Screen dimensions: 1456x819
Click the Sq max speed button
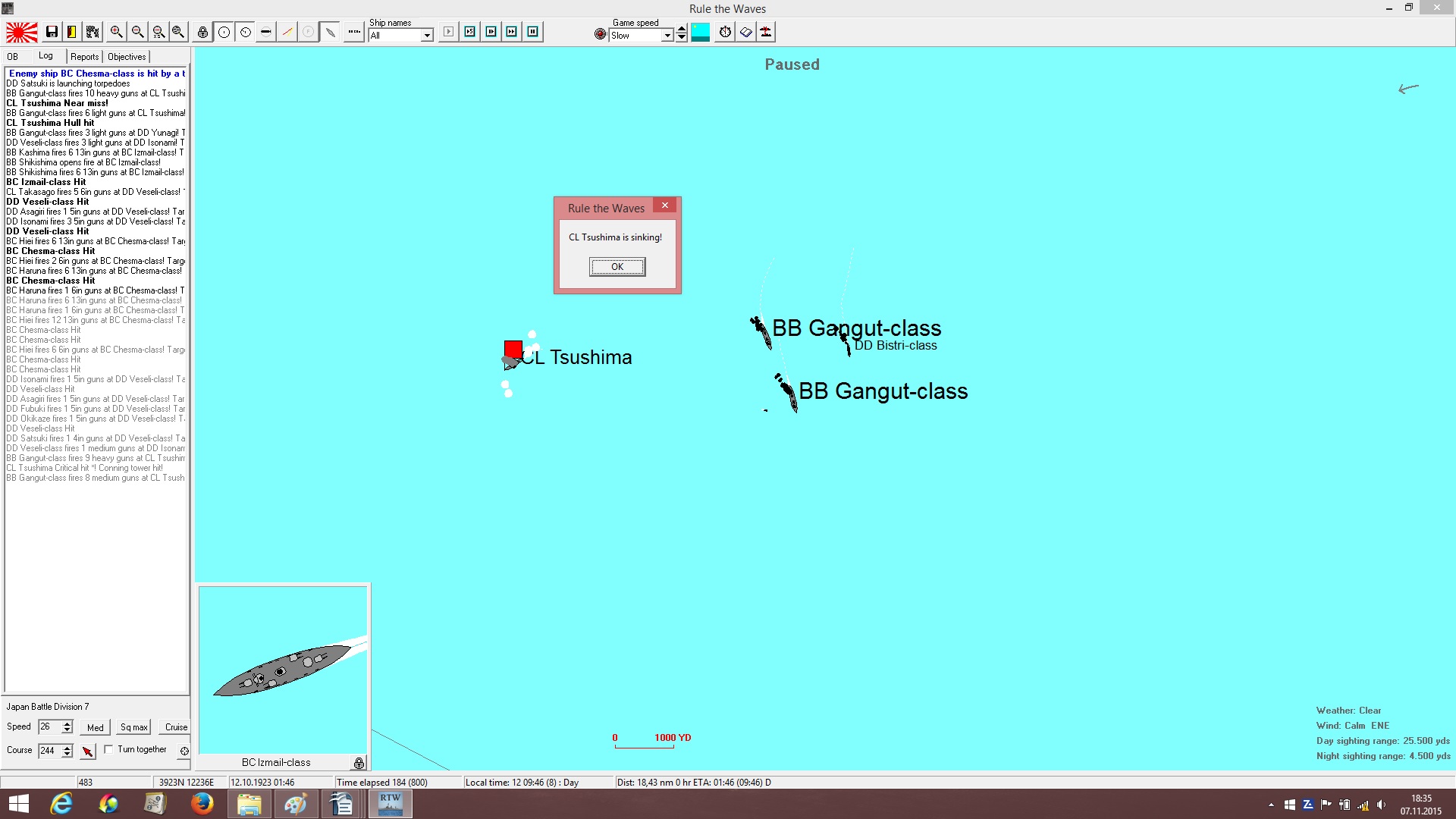tap(134, 727)
